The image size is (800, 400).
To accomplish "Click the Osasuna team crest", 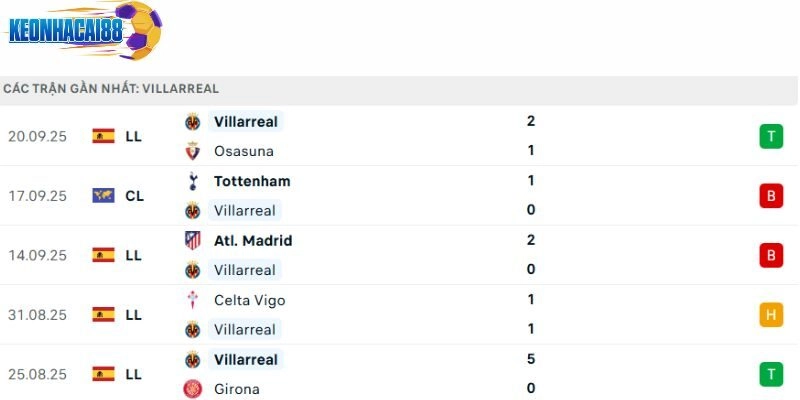I will coord(193,151).
